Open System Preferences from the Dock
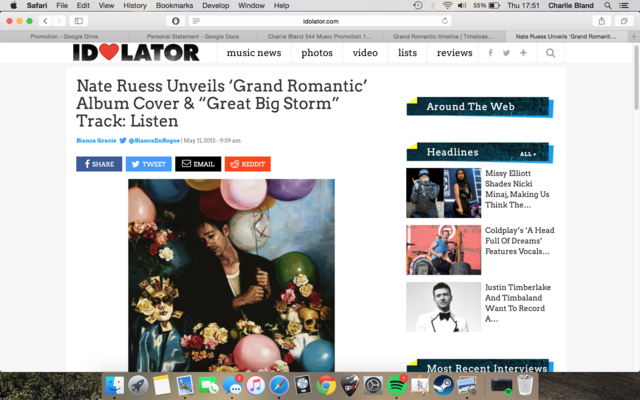 373,385
